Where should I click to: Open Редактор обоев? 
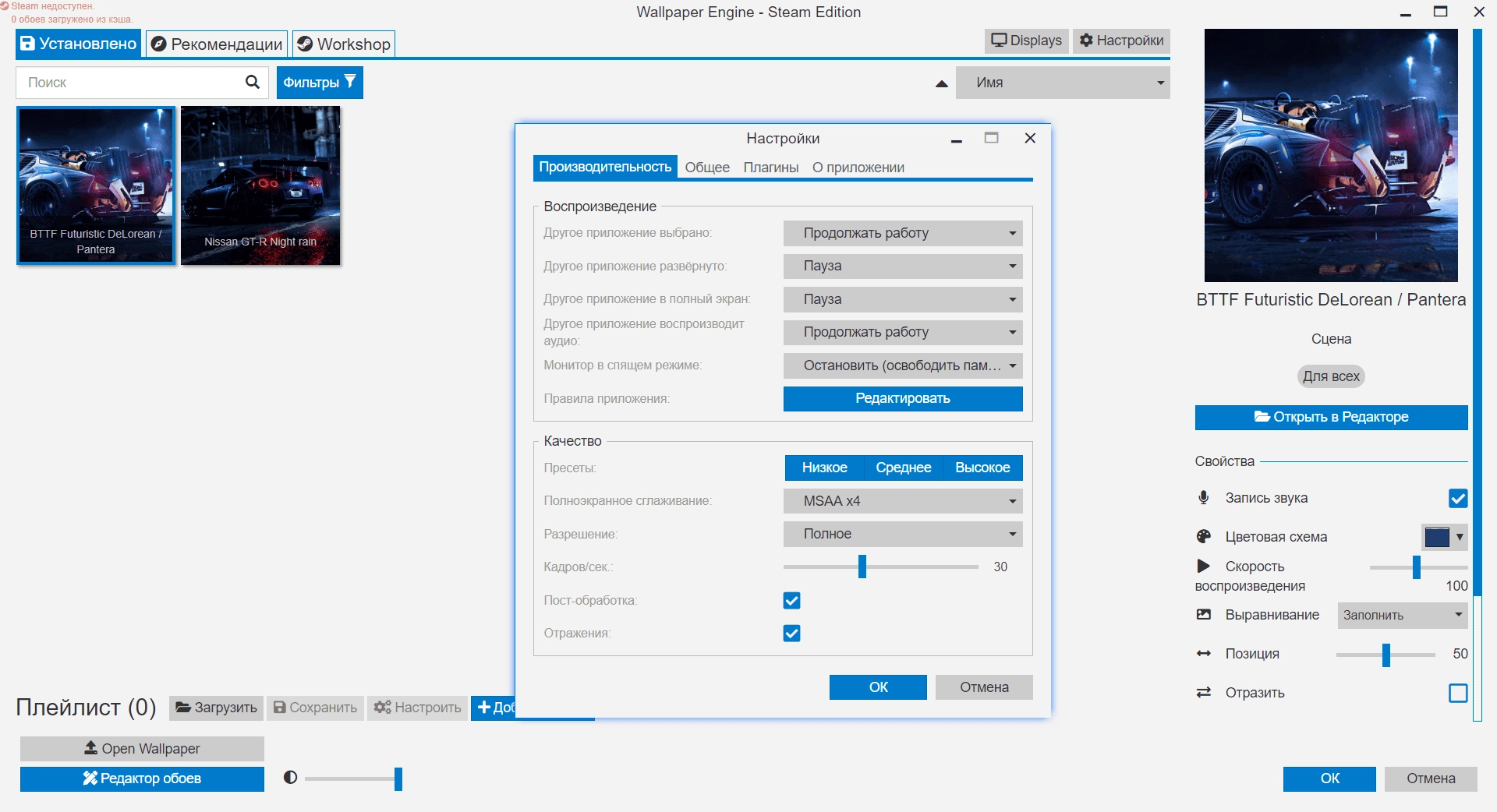(x=142, y=778)
